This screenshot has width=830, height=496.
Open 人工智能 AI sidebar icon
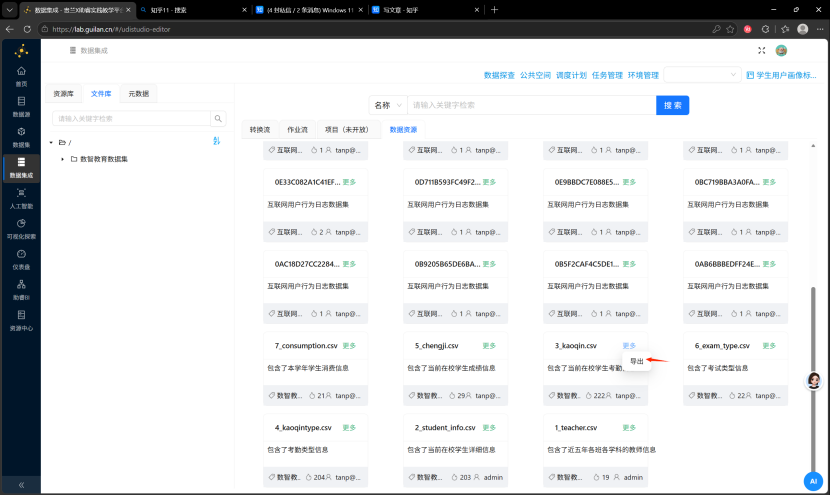click(x=21, y=198)
